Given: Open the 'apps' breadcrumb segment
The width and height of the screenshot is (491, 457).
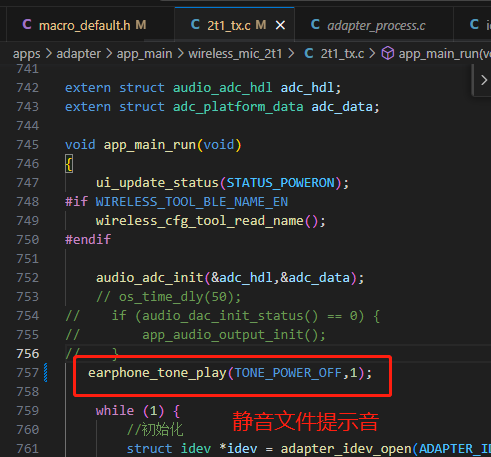Looking at the screenshot, I should 27,54.
